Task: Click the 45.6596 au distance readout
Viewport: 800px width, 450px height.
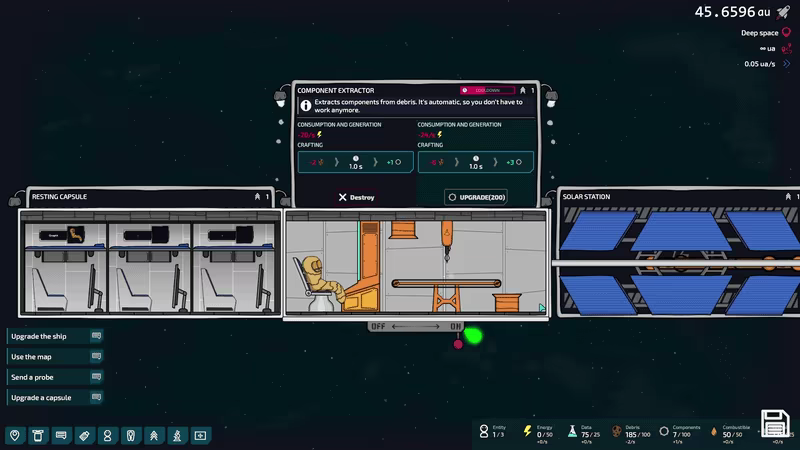Action: 733,12
